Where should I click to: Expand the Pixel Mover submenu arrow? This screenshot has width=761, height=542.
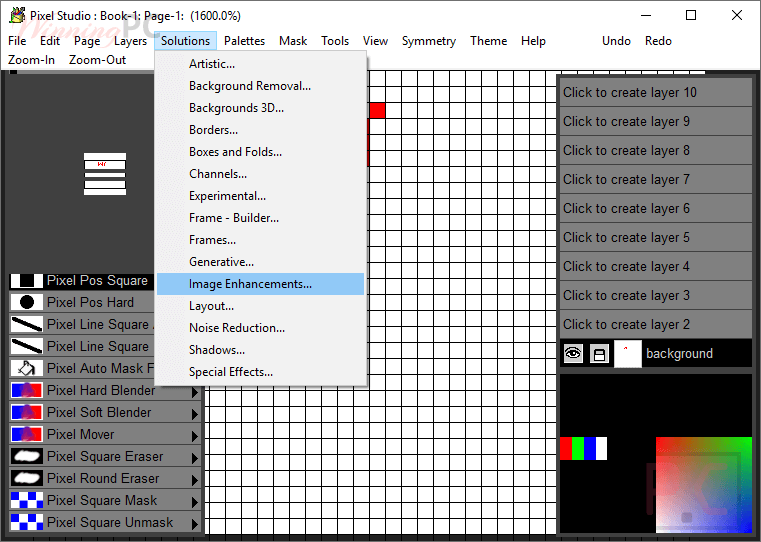(195, 436)
